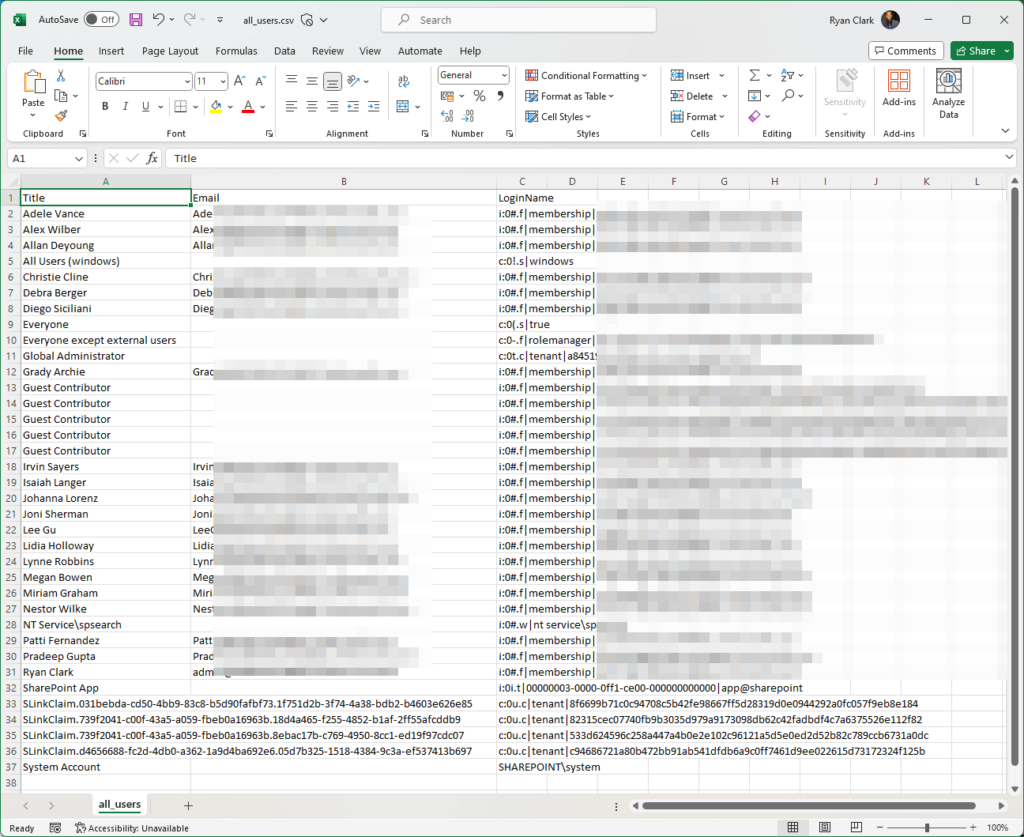This screenshot has width=1024, height=837.
Task: Expand Format as Table menu
Action: coord(569,96)
